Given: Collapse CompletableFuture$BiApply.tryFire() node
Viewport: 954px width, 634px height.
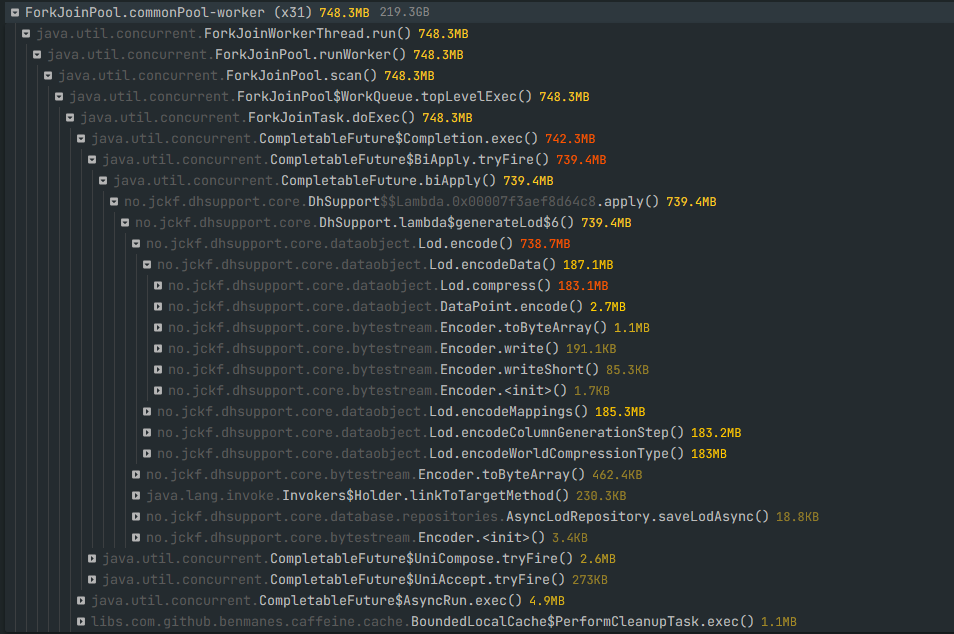Looking at the screenshot, I should (x=91, y=159).
